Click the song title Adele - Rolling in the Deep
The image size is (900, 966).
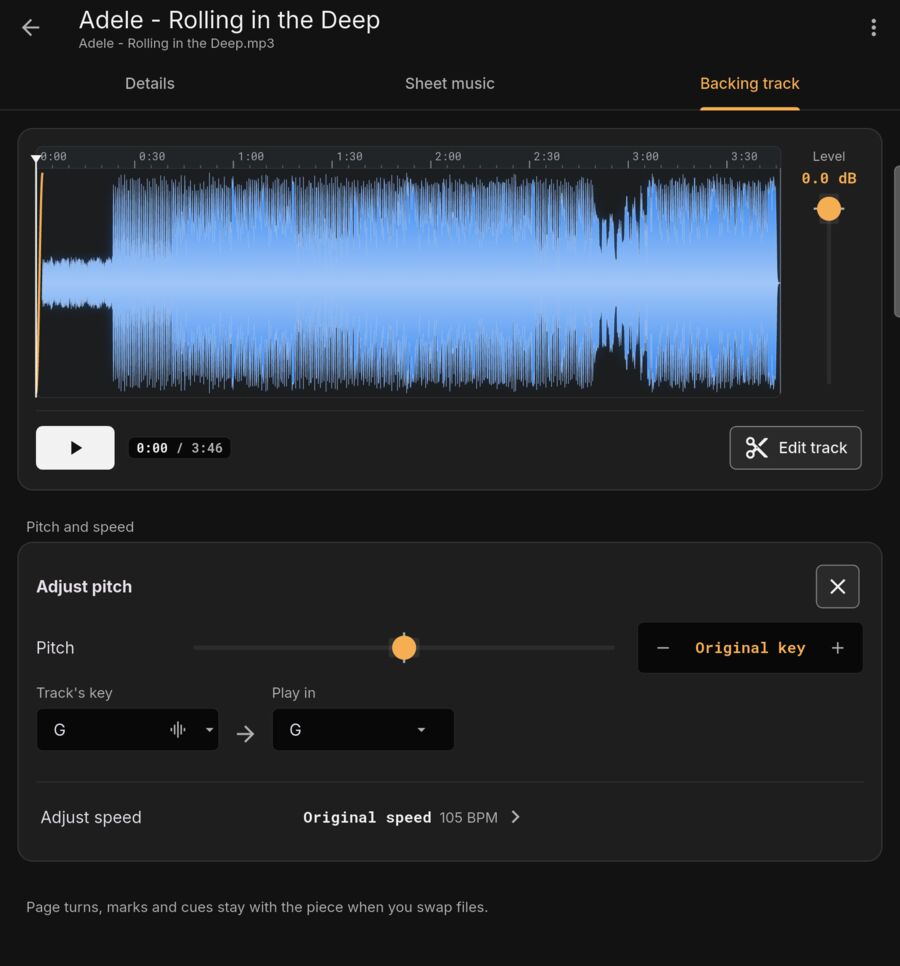(229, 20)
